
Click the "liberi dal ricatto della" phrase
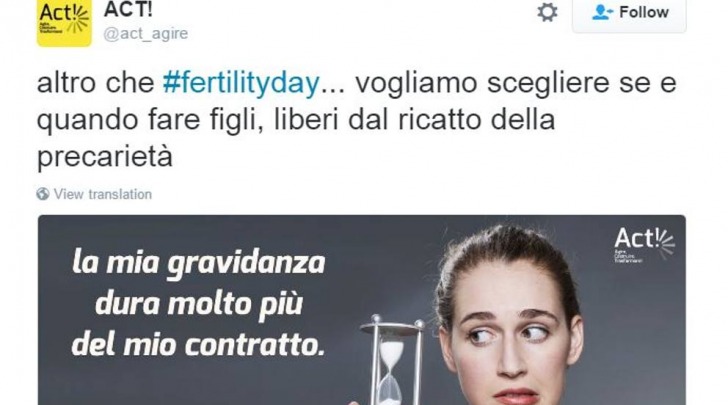[415, 120]
